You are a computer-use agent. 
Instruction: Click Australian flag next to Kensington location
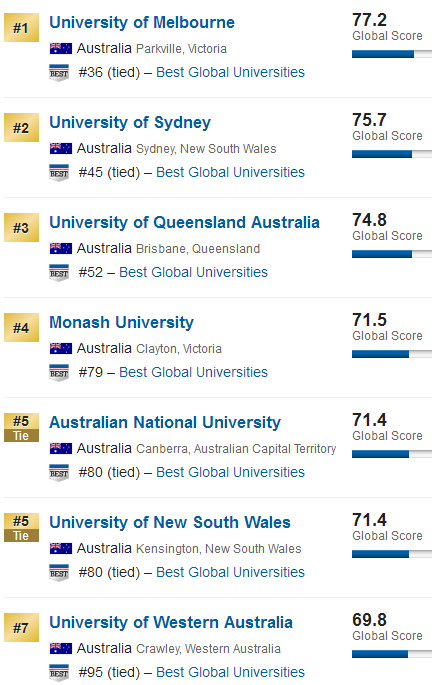tap(61, 549)
